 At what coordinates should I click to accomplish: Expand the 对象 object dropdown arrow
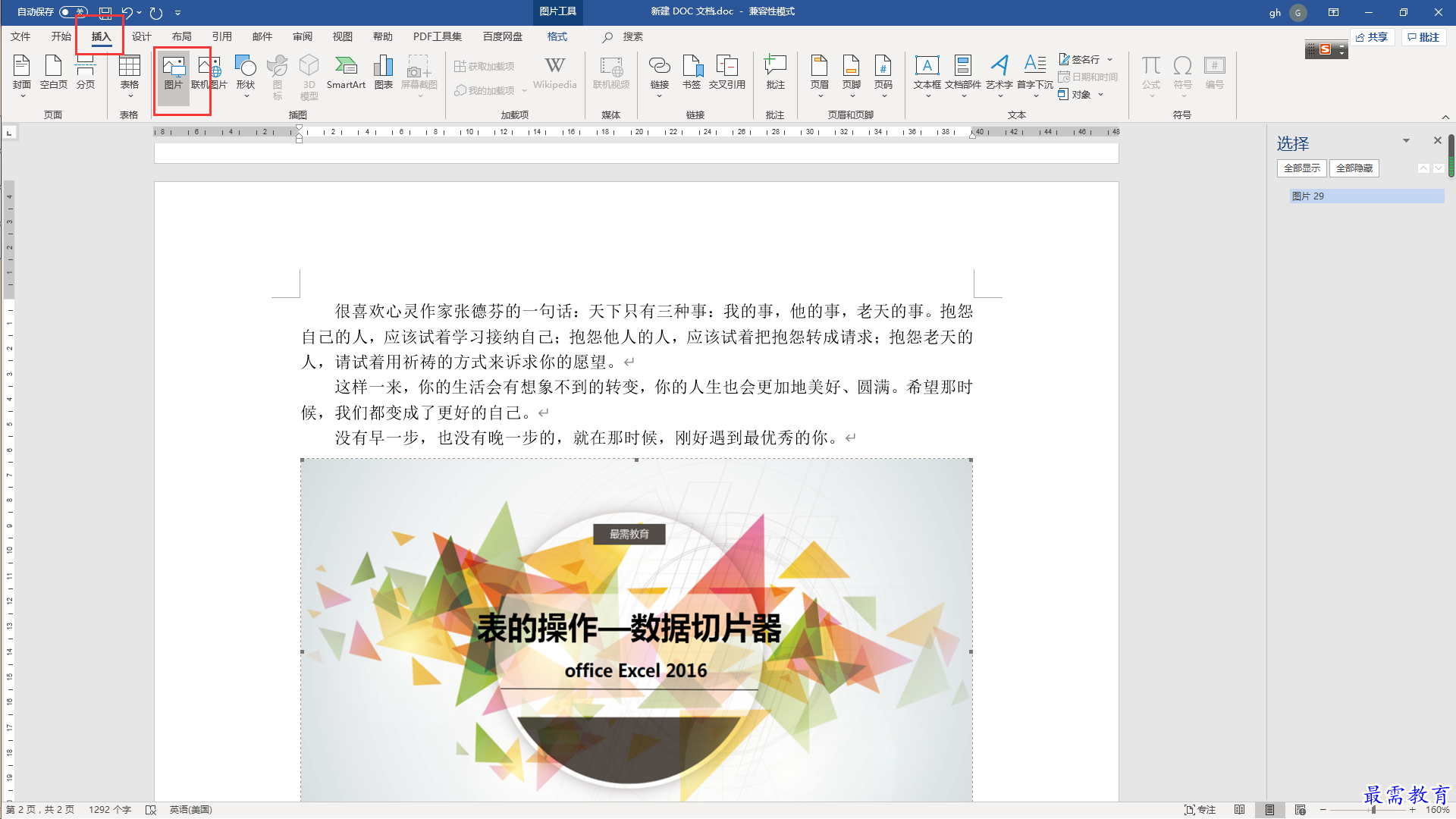(1100, 95)
